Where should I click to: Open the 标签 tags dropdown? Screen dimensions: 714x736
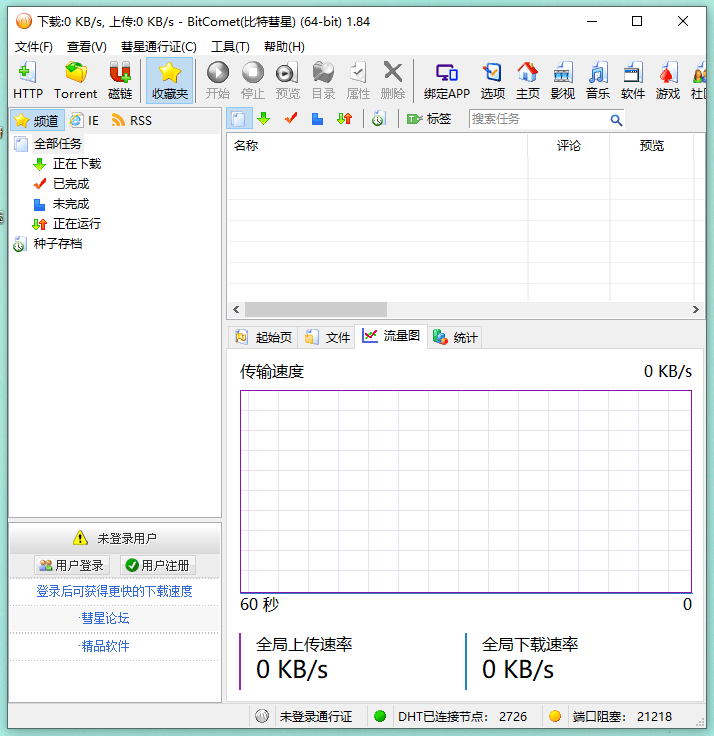(429, 119)
